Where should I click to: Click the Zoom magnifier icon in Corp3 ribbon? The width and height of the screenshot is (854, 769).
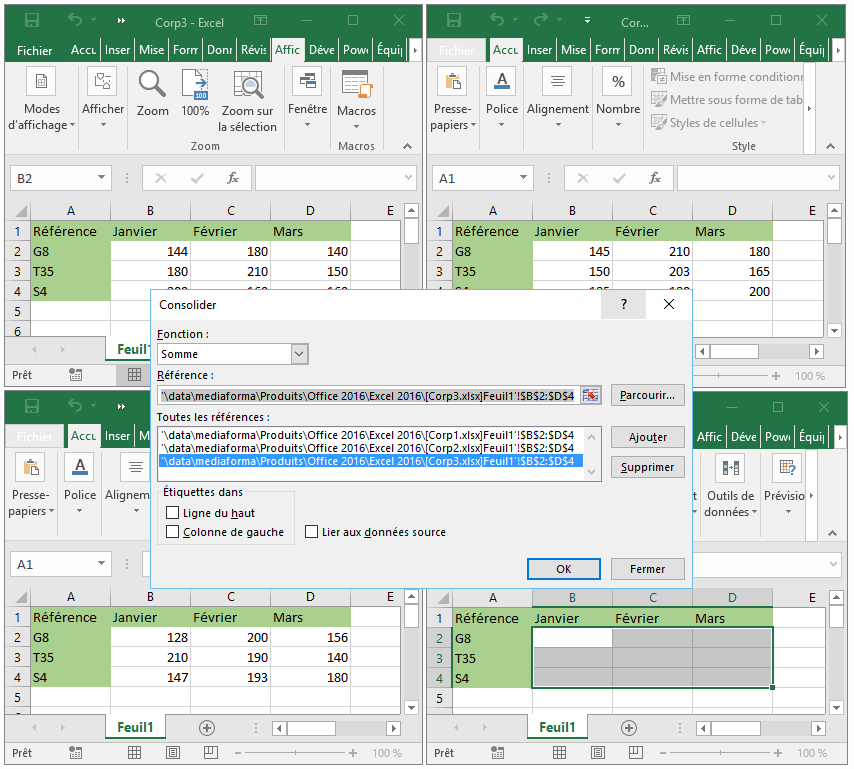pyautogui.click(x=152, y=84)
